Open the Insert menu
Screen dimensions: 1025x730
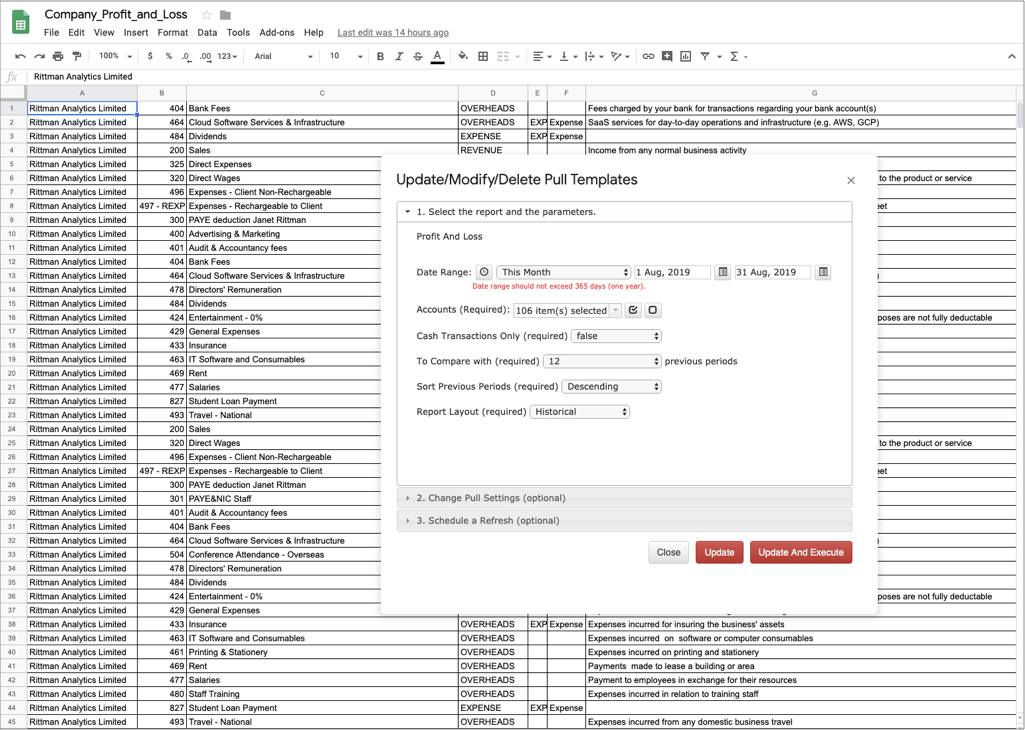(x=136, y=33)
